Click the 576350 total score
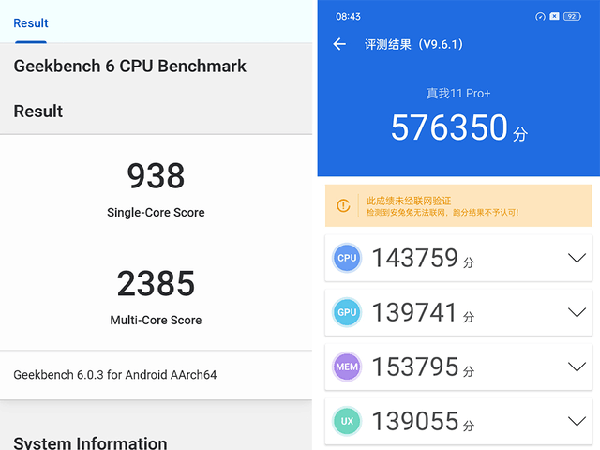Screen dimensions: 600x450 (449, 128)
